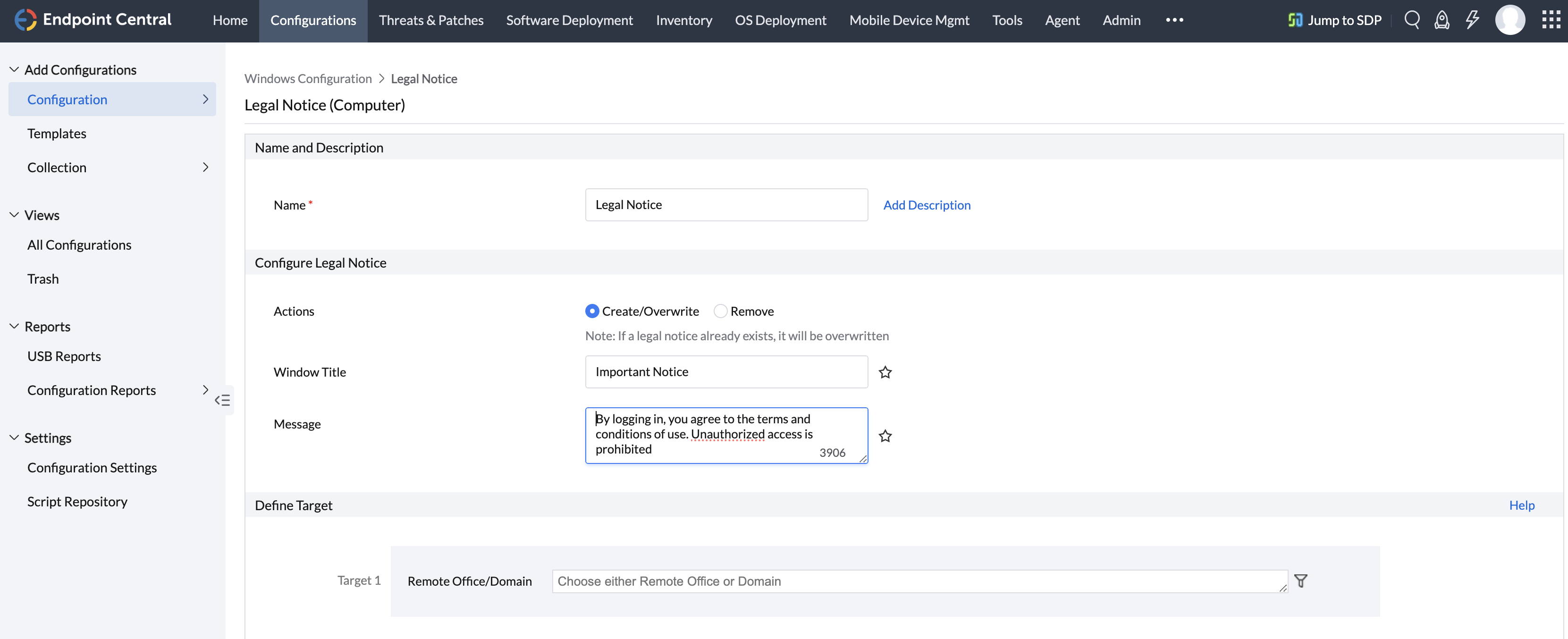This screenshot has width=1568, height=639.
Task: Open the Threats & Patches tab
Action: point(431,20)
